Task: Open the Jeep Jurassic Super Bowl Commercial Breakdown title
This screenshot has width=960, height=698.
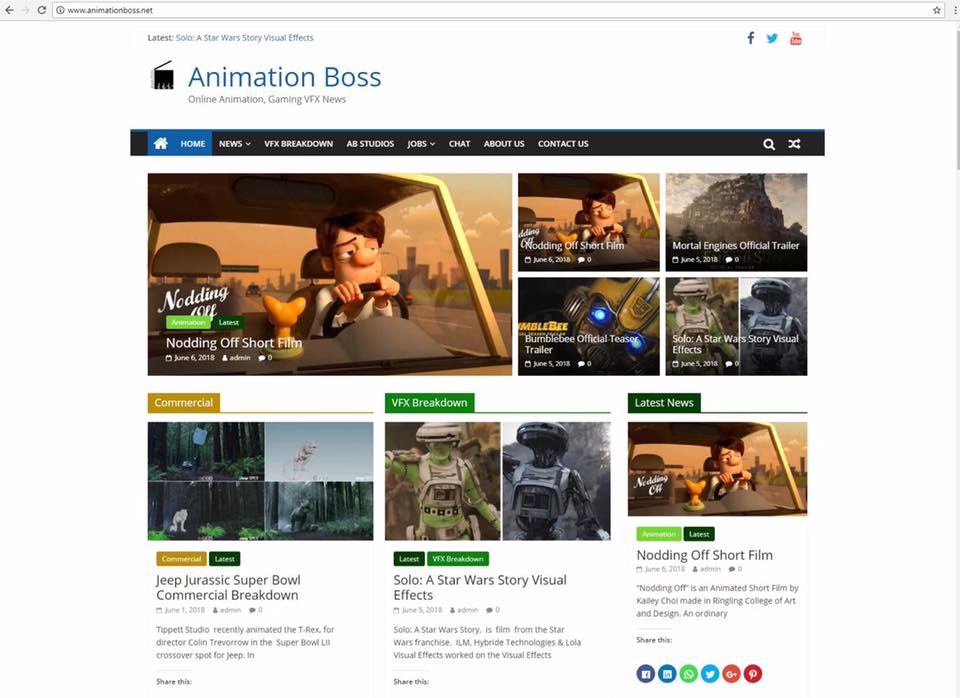Action: pos(228,587)
